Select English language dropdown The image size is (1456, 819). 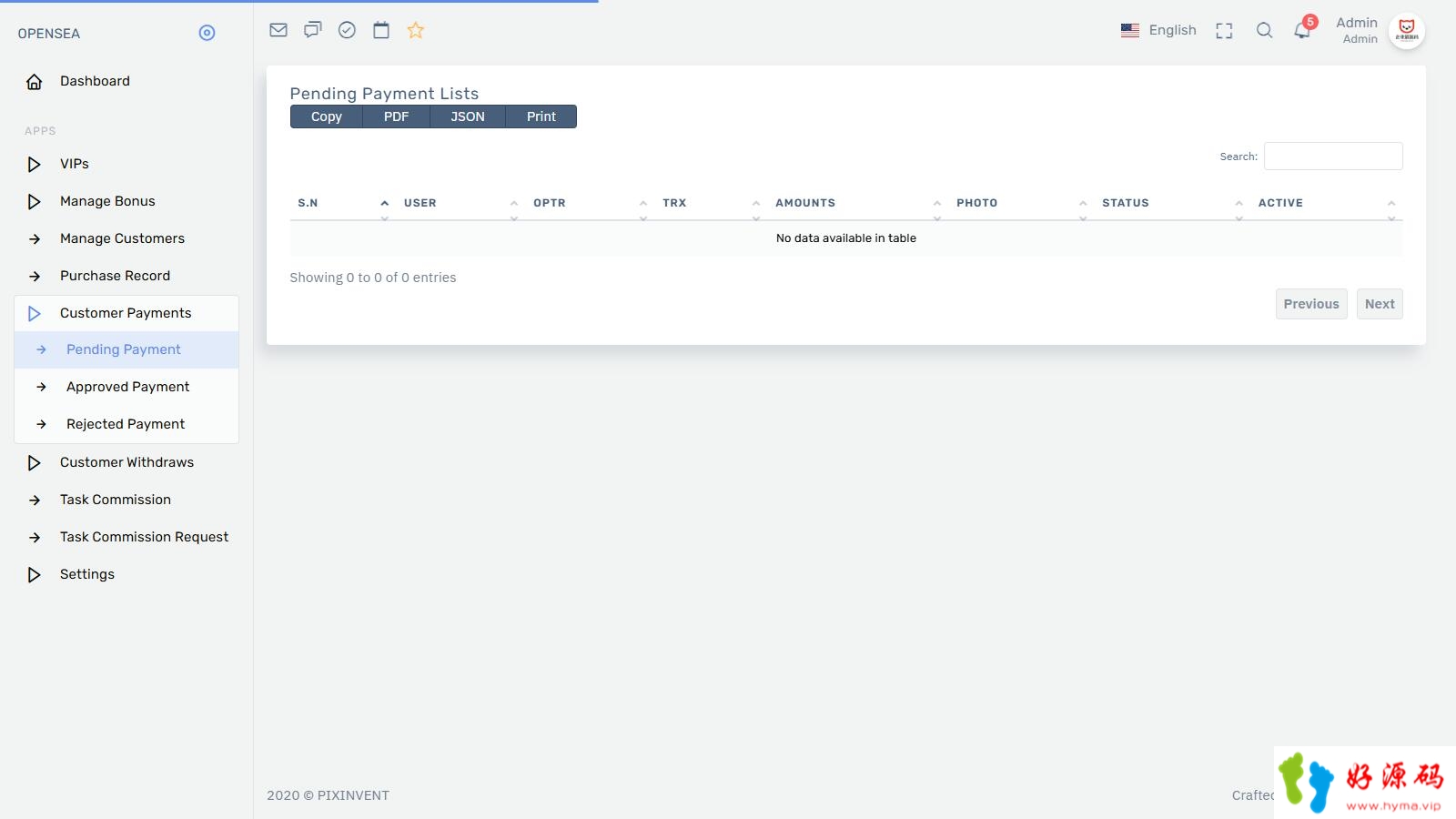(x=1158, y=30)
